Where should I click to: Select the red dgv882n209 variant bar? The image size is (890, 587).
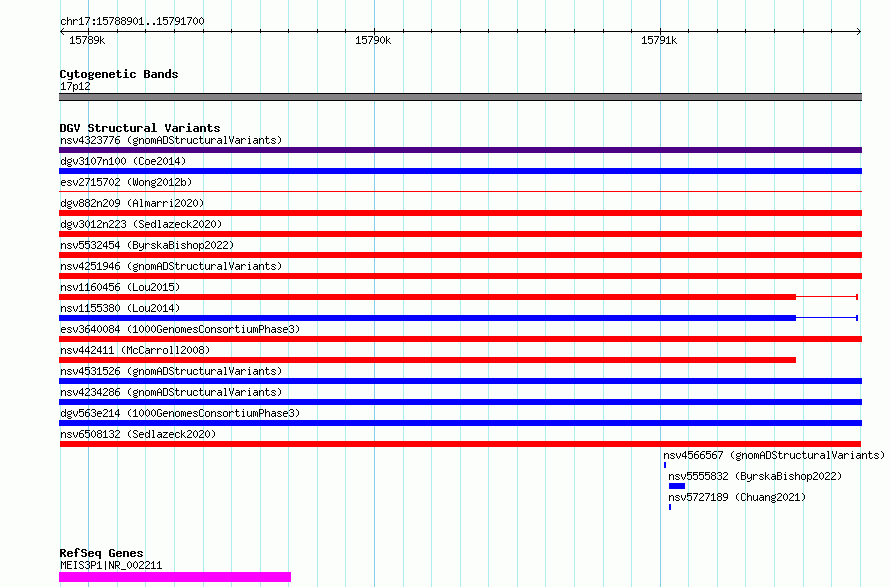point(460,213)
